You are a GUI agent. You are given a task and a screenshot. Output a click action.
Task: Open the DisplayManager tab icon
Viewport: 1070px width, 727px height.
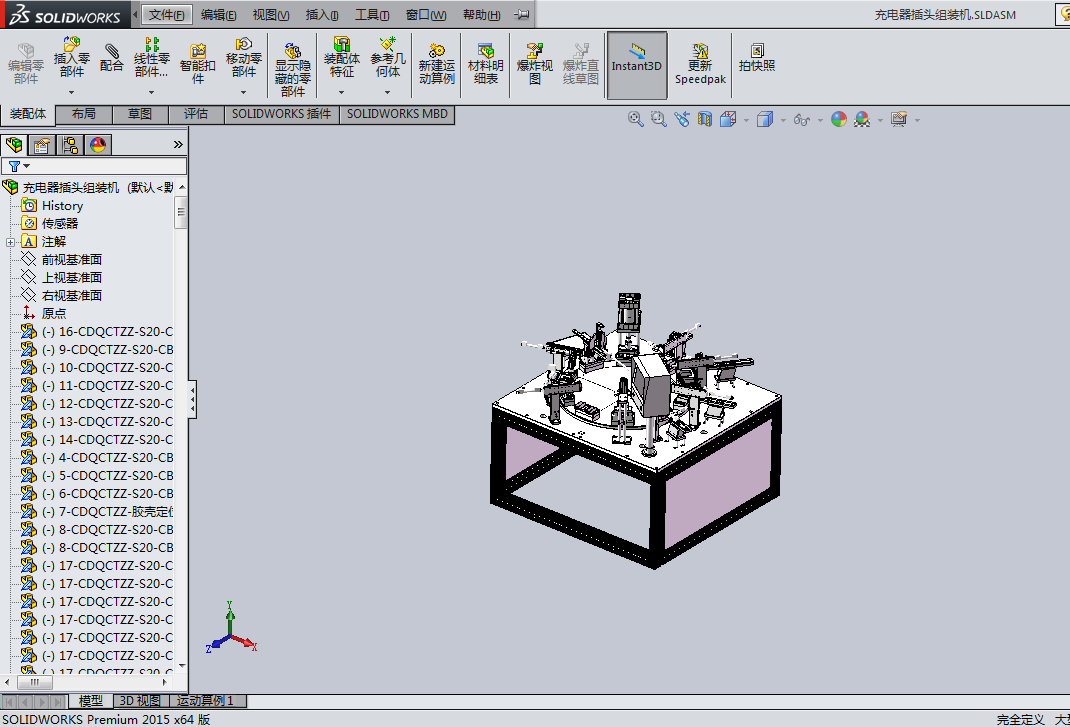[98, 145]
